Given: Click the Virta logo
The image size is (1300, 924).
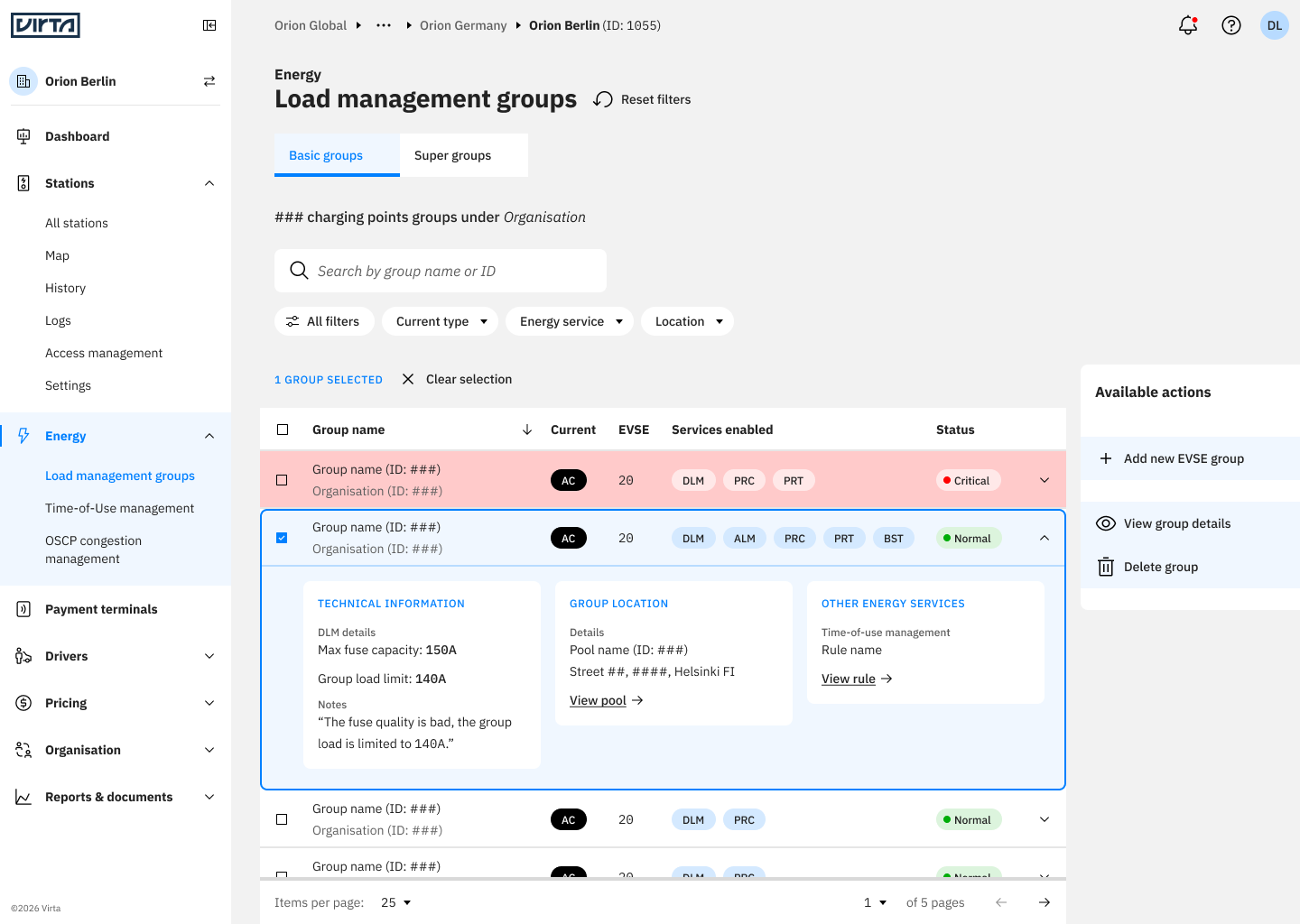Looking at the screenshot, I should point(45,25).
